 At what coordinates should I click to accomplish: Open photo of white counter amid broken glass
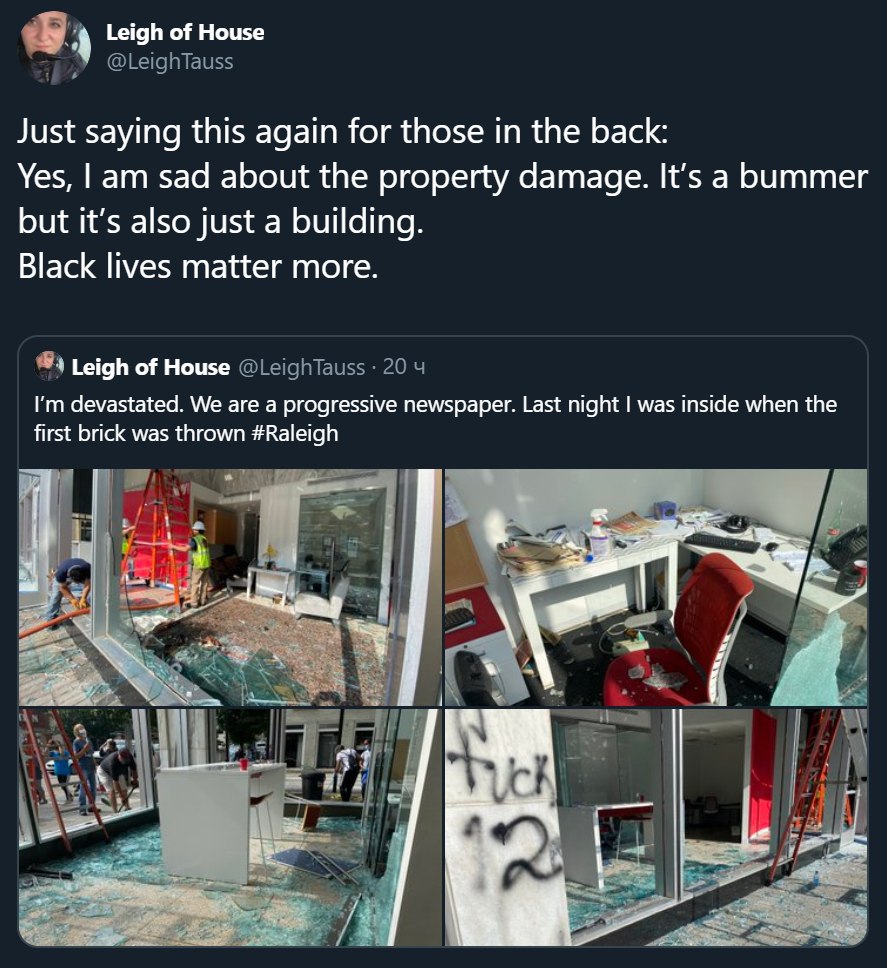click(230, 827)
